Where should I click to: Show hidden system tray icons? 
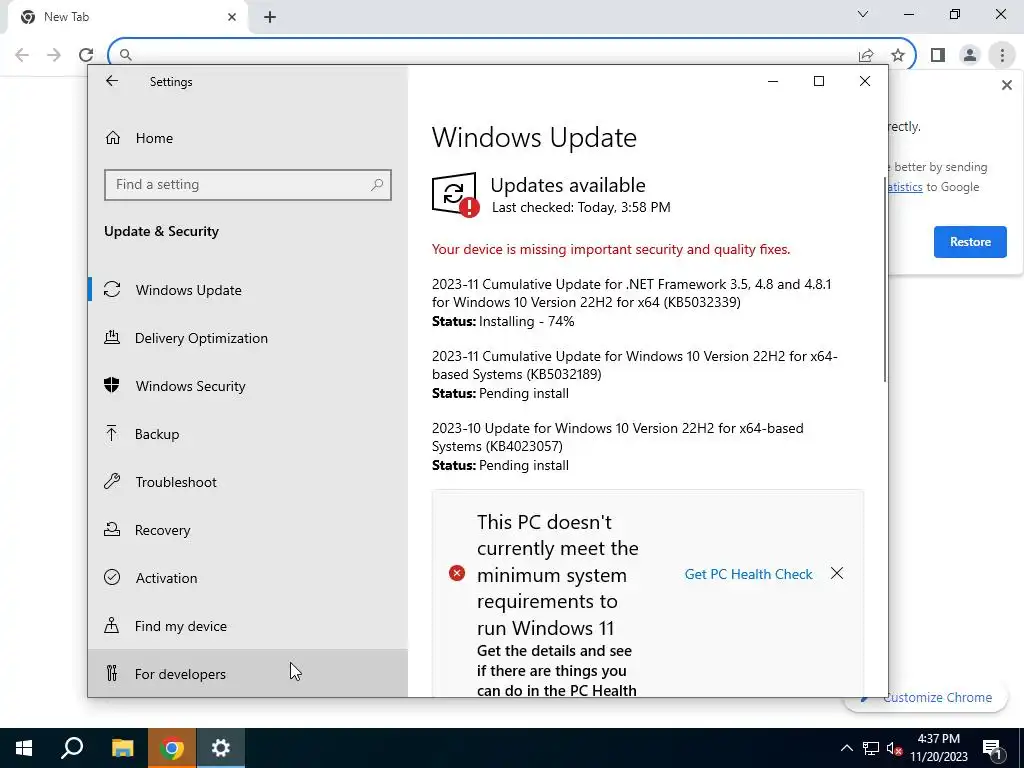[846, 748]
